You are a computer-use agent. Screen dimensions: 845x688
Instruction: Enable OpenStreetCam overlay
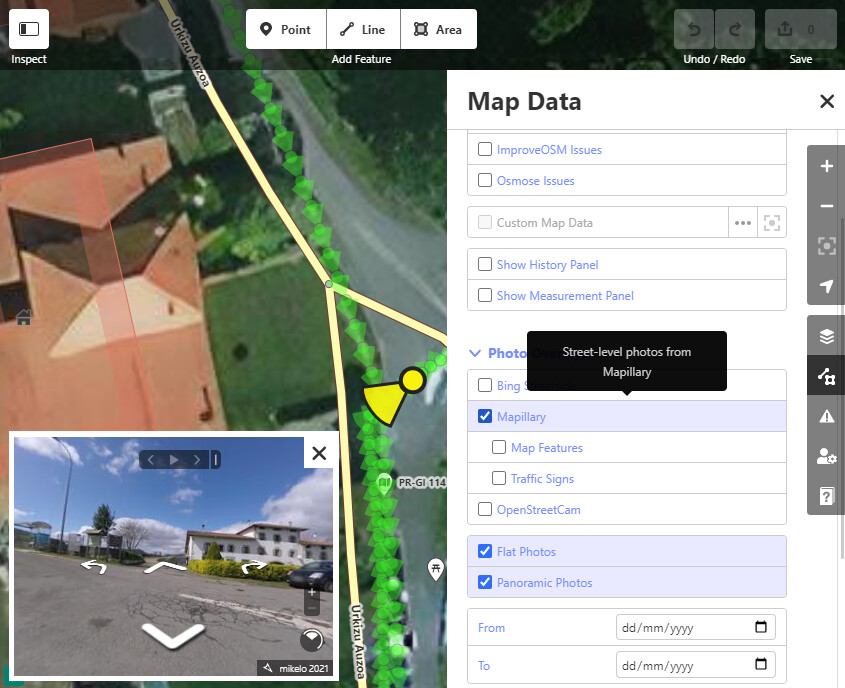(484, 509)
